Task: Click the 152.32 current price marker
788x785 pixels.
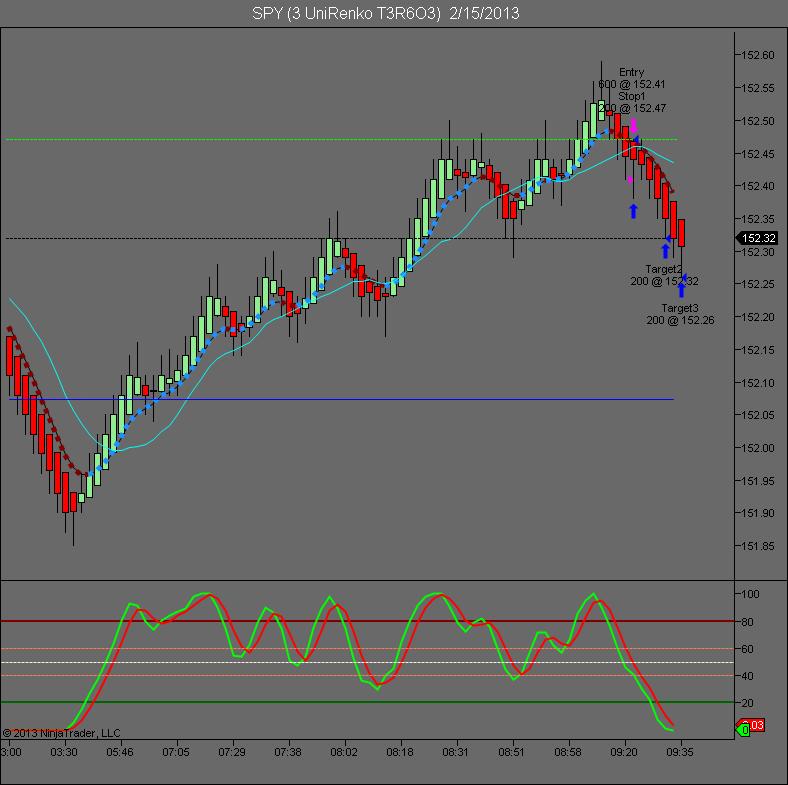Action: pos(757,238)
